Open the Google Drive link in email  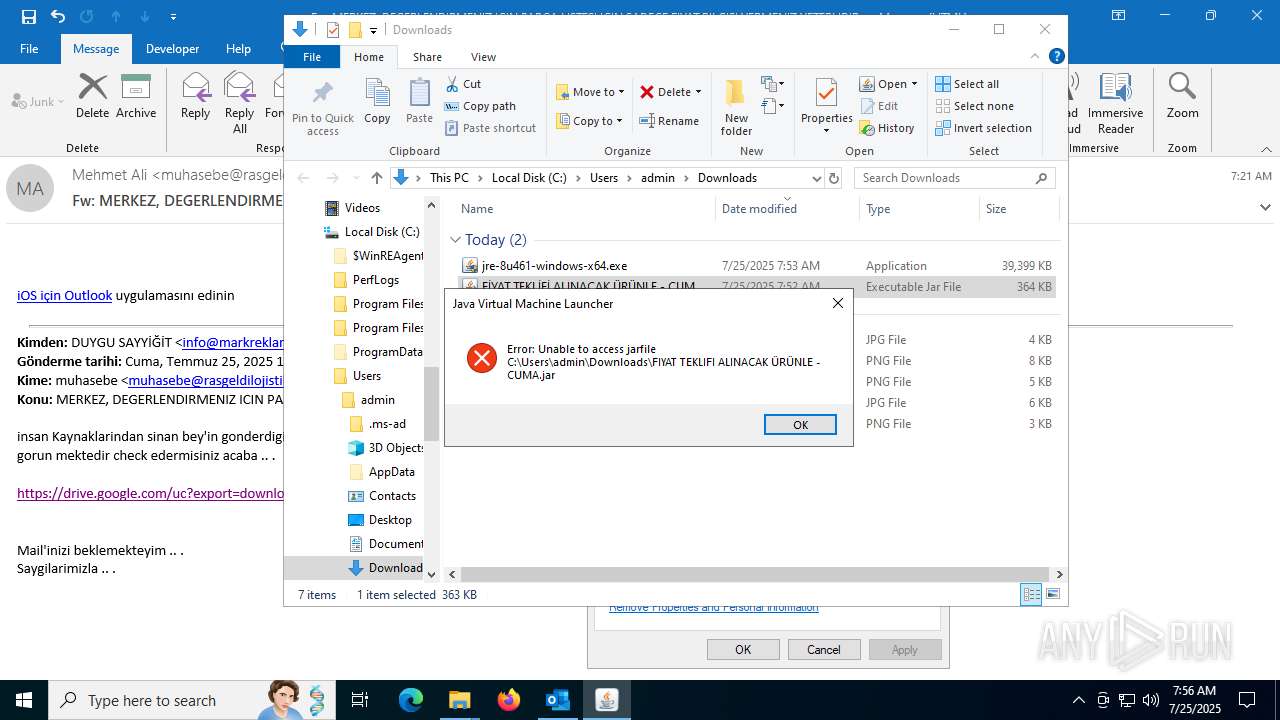[150, 493]
